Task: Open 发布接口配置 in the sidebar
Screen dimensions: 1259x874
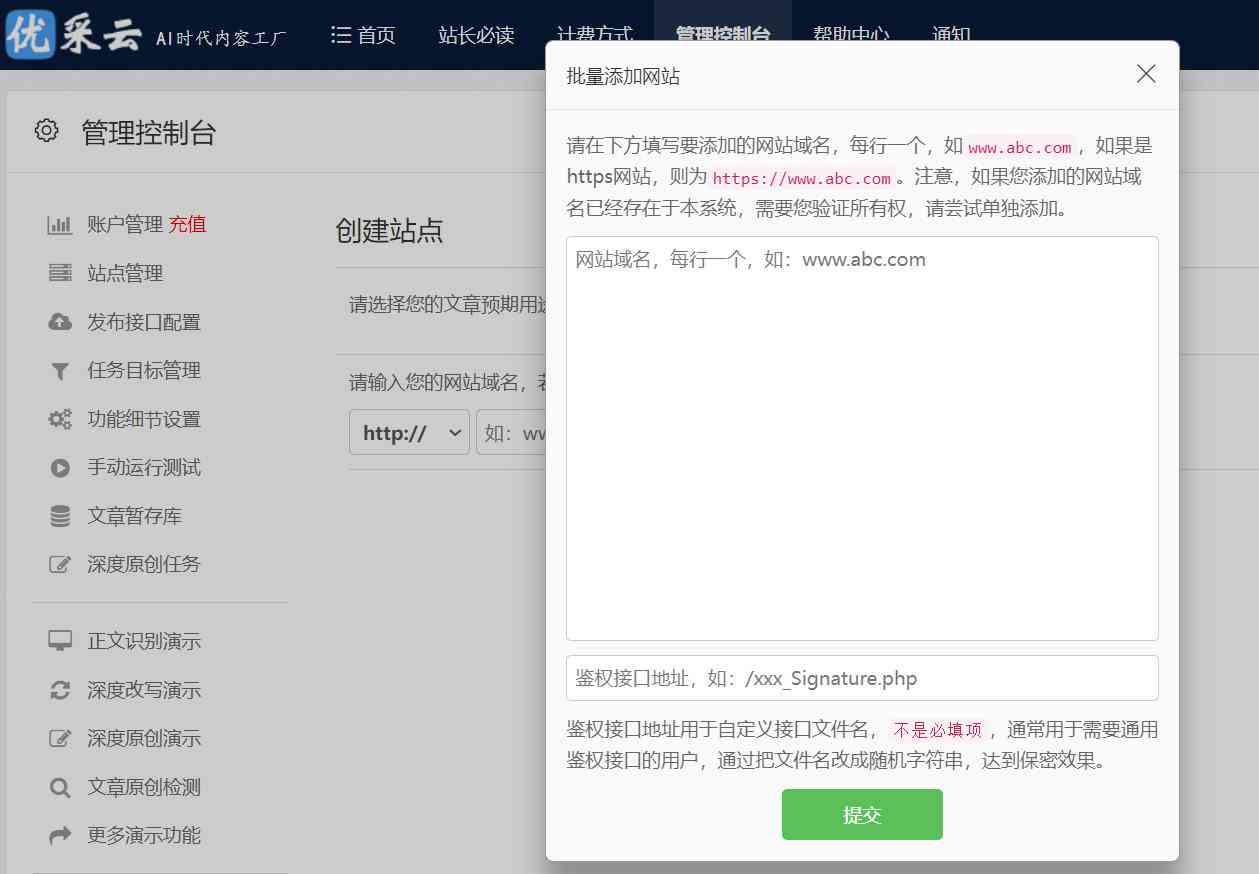Action: 144,322
